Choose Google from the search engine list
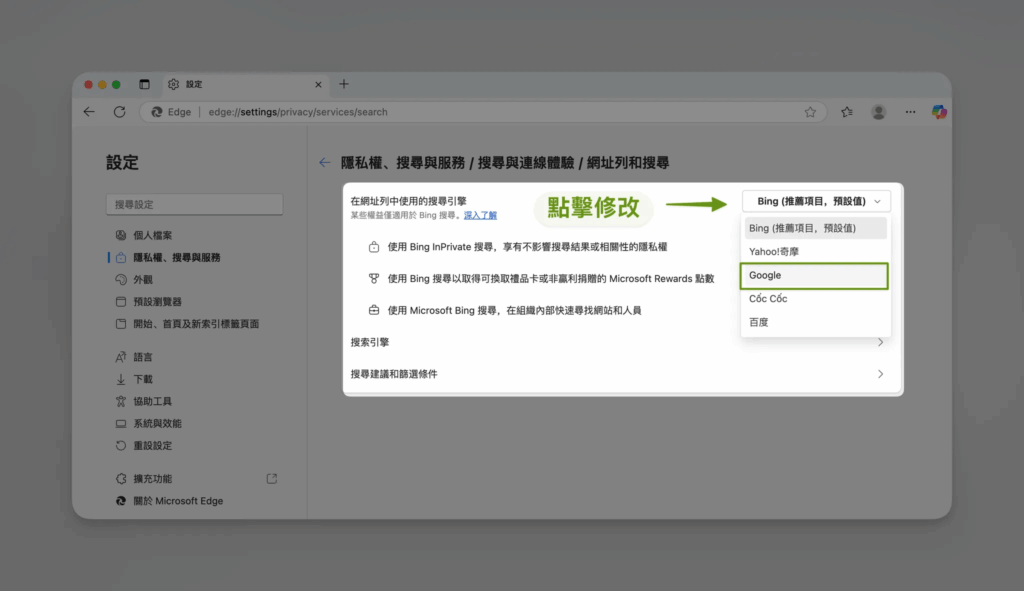Image resolution: width=1024 pixels, height=591 pixels. [814, 276]
